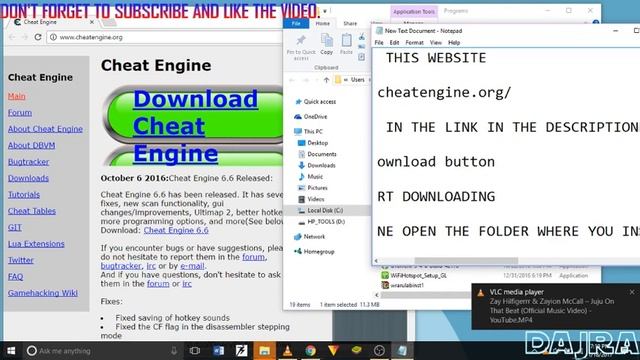Open VLC media player from the taskbar

coord(287,351)
